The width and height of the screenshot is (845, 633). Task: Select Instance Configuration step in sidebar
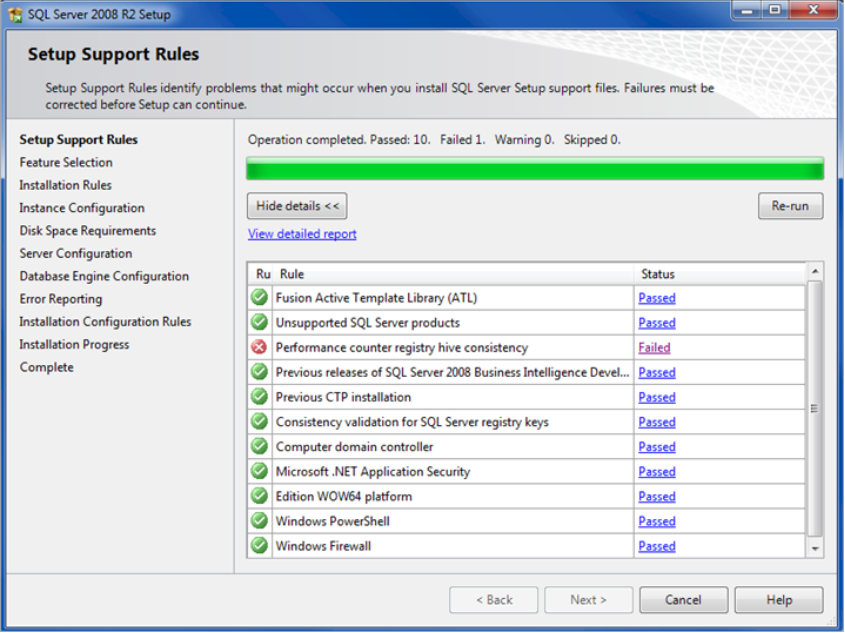[82, 208]
